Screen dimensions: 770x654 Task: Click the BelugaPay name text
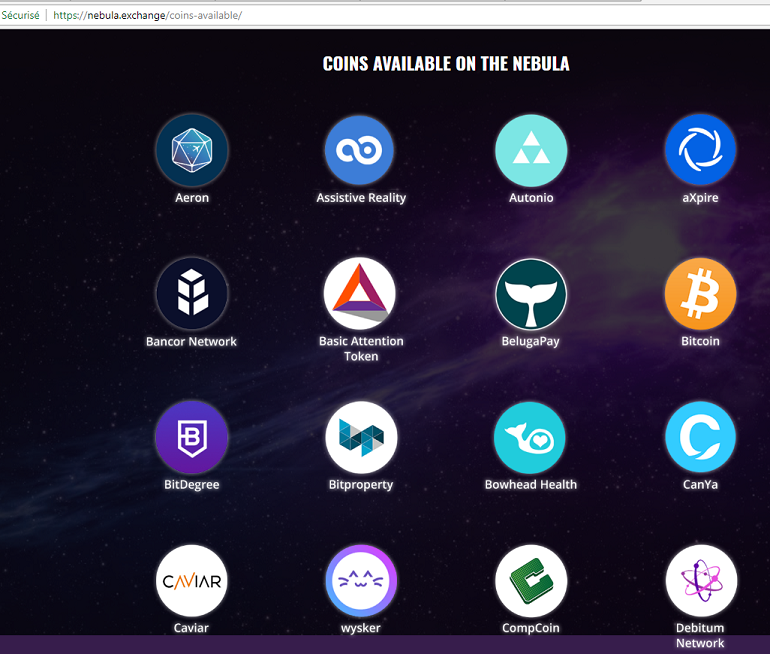[x=531, y=342]
